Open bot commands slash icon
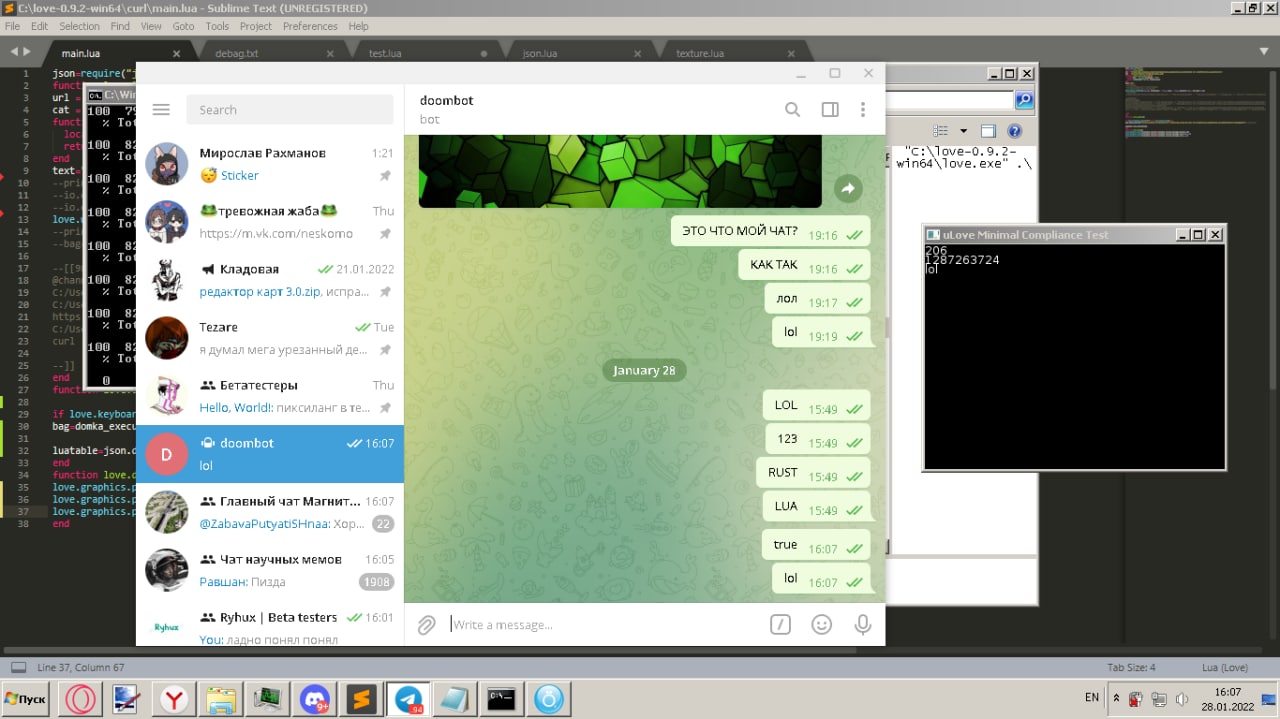The image size is (1280, 719). coord(780,625)
